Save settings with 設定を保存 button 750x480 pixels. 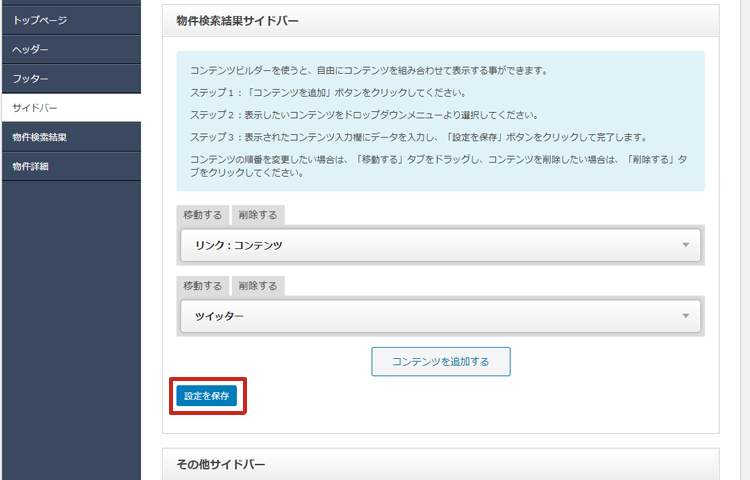[x=207, y=396]
